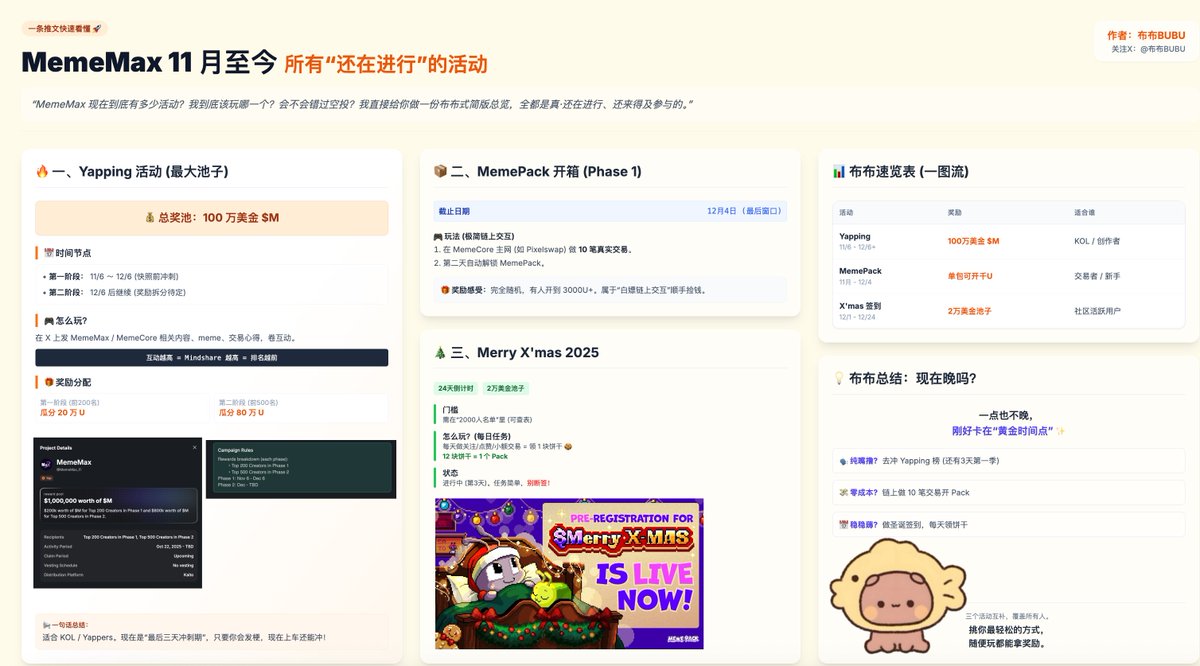Click the fire emoji beside 'Yapping 活动'
The image size is (1200, 666).
[x=42, y=172]
